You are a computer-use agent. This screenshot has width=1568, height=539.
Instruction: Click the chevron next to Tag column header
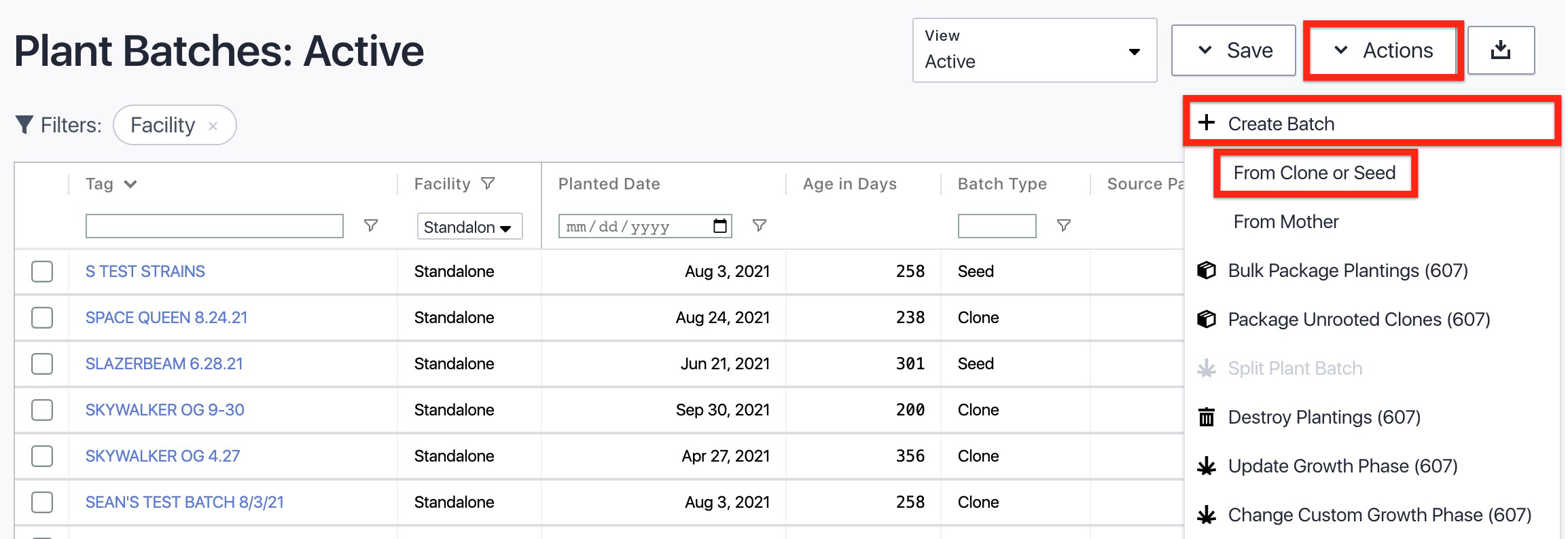click(130, 184)
